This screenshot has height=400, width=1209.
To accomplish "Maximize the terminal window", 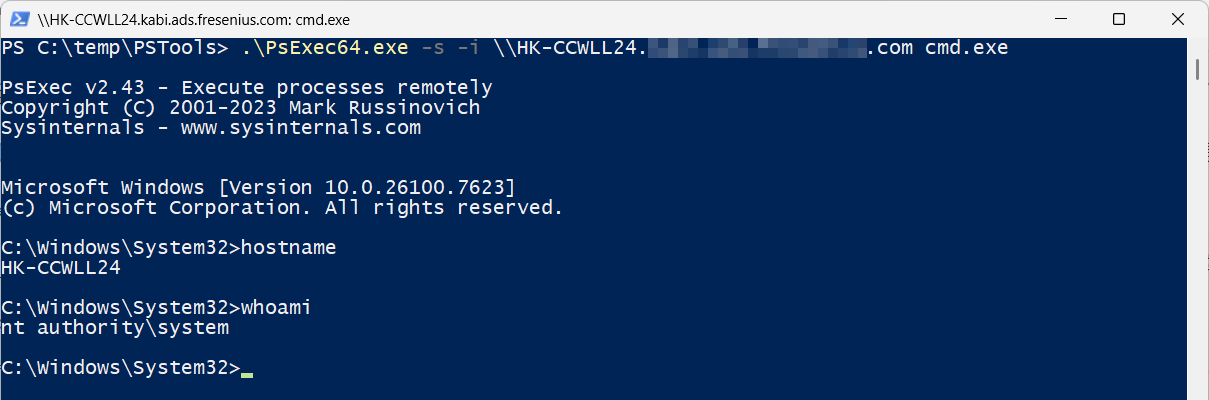I will [1119, 19].
